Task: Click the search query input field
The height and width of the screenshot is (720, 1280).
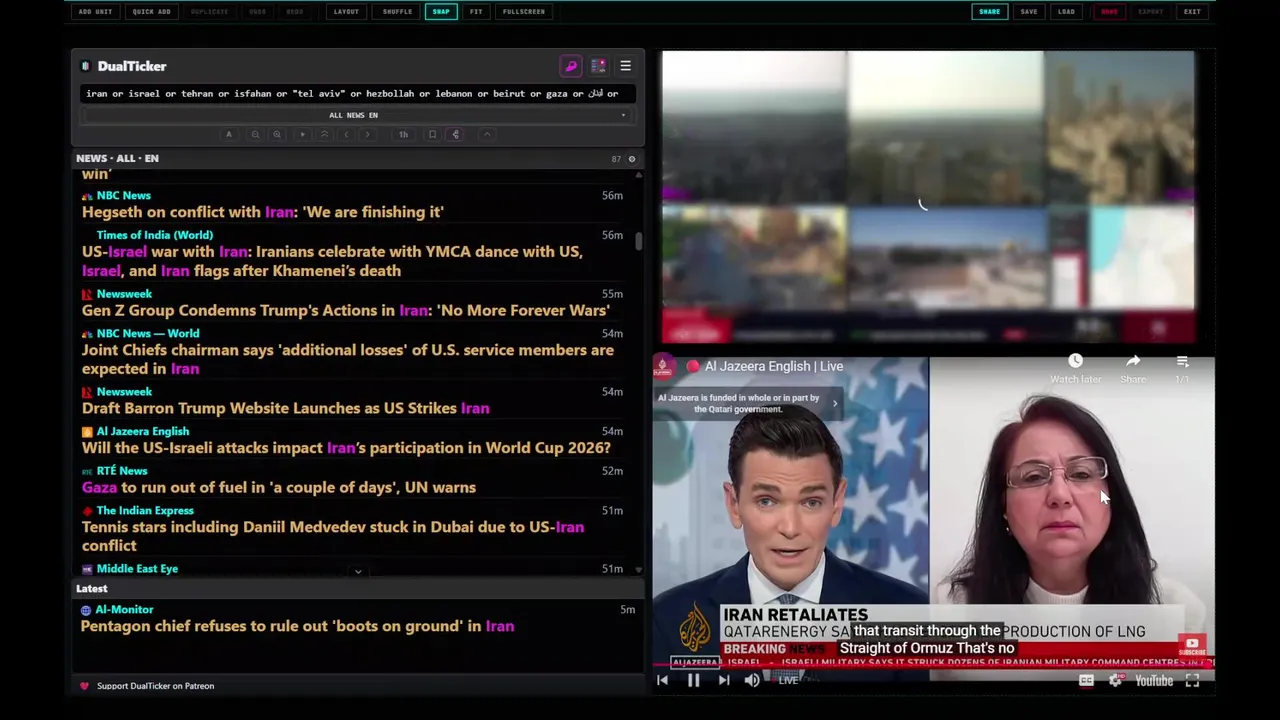Action: click(357, 93)
